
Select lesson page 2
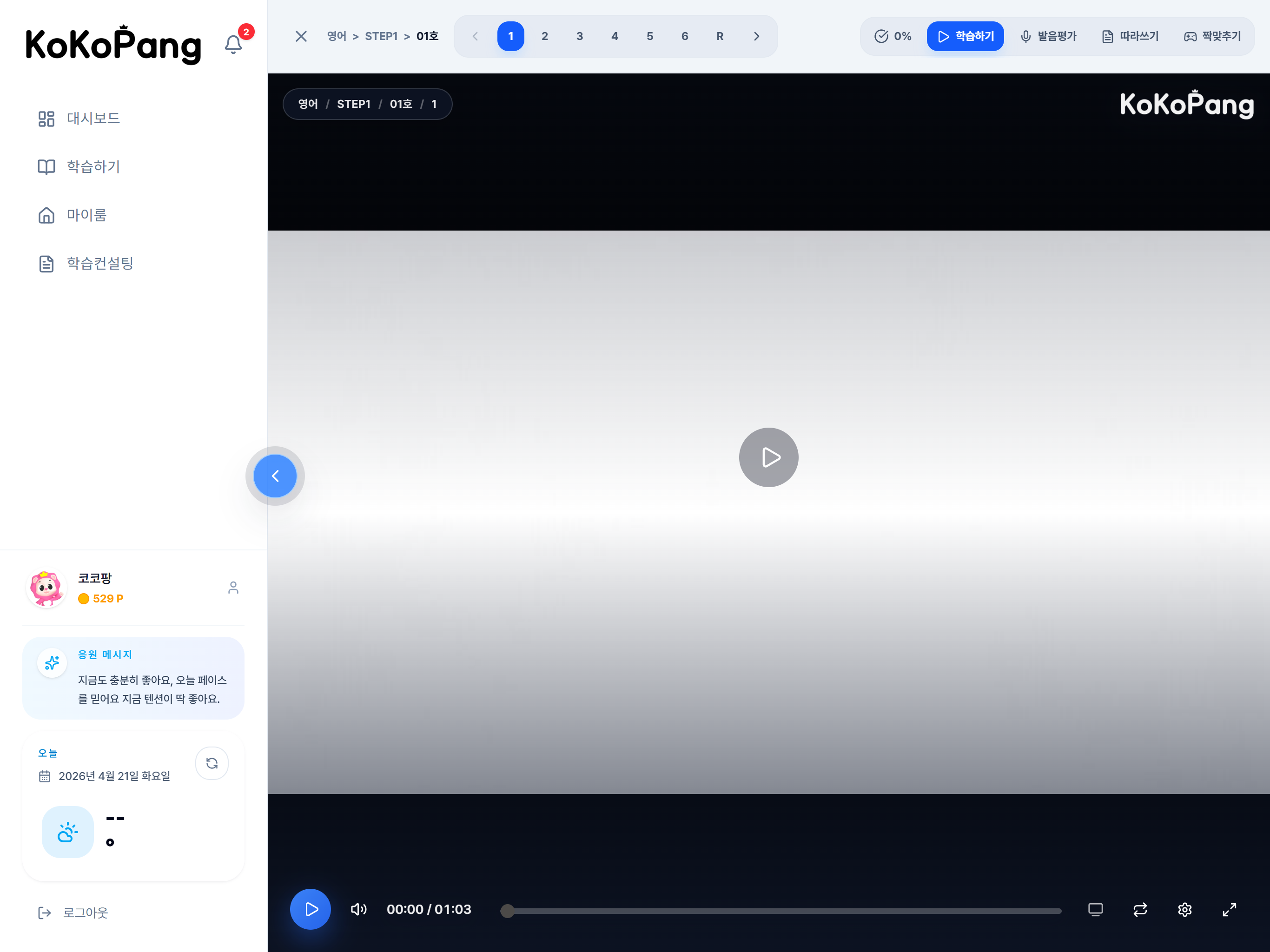(545, 36)
